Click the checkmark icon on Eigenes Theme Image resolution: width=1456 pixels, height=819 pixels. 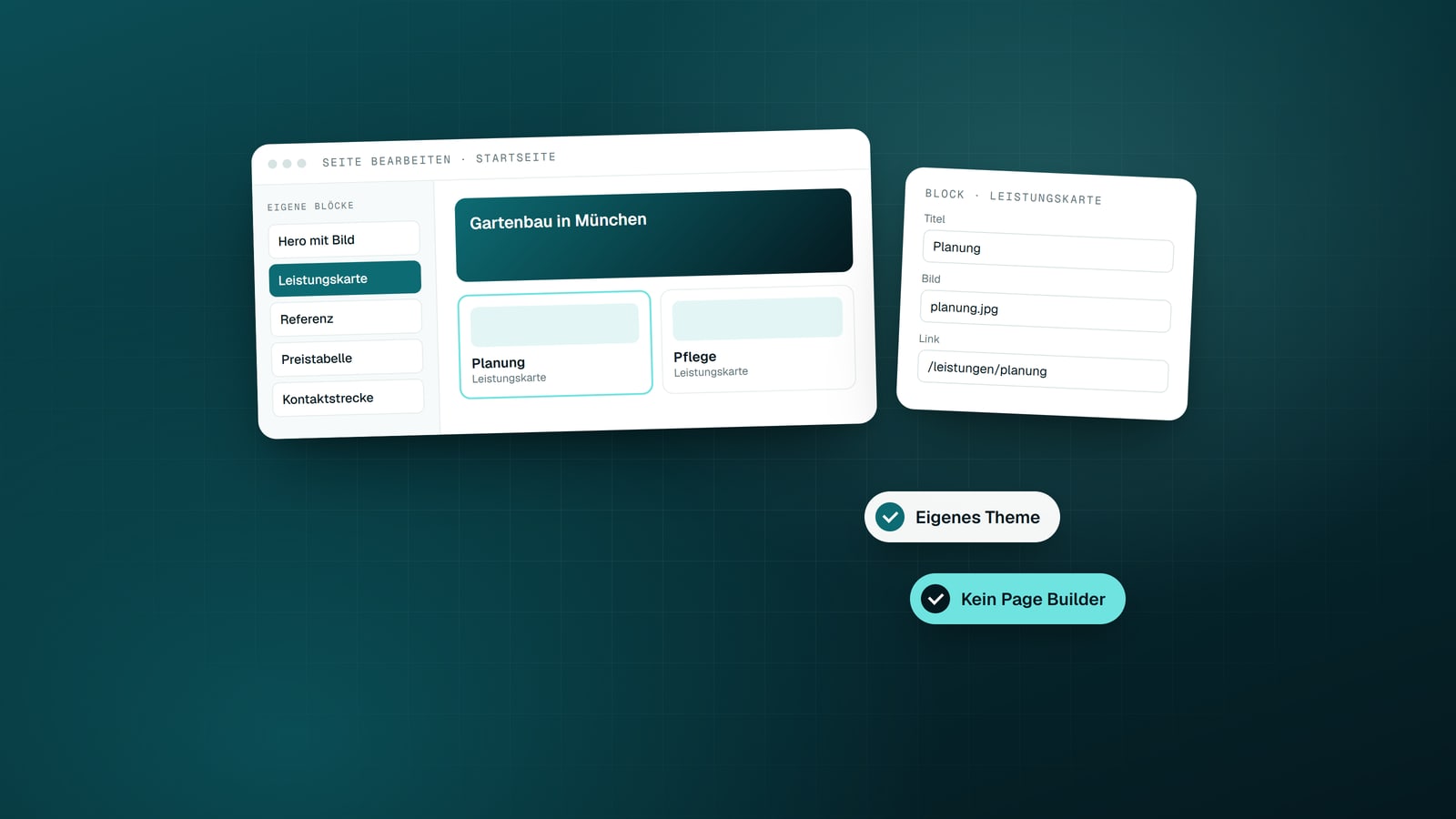point(890,517)
